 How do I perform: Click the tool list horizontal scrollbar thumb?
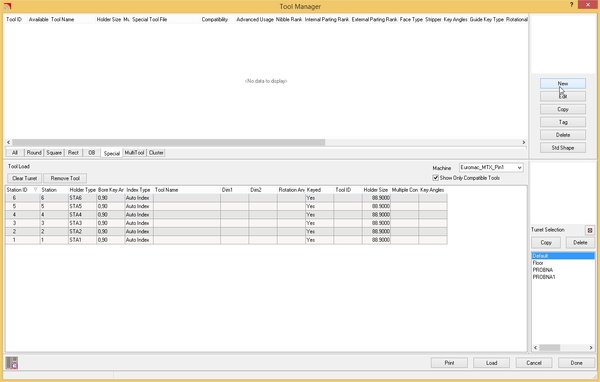pos(168,142)
